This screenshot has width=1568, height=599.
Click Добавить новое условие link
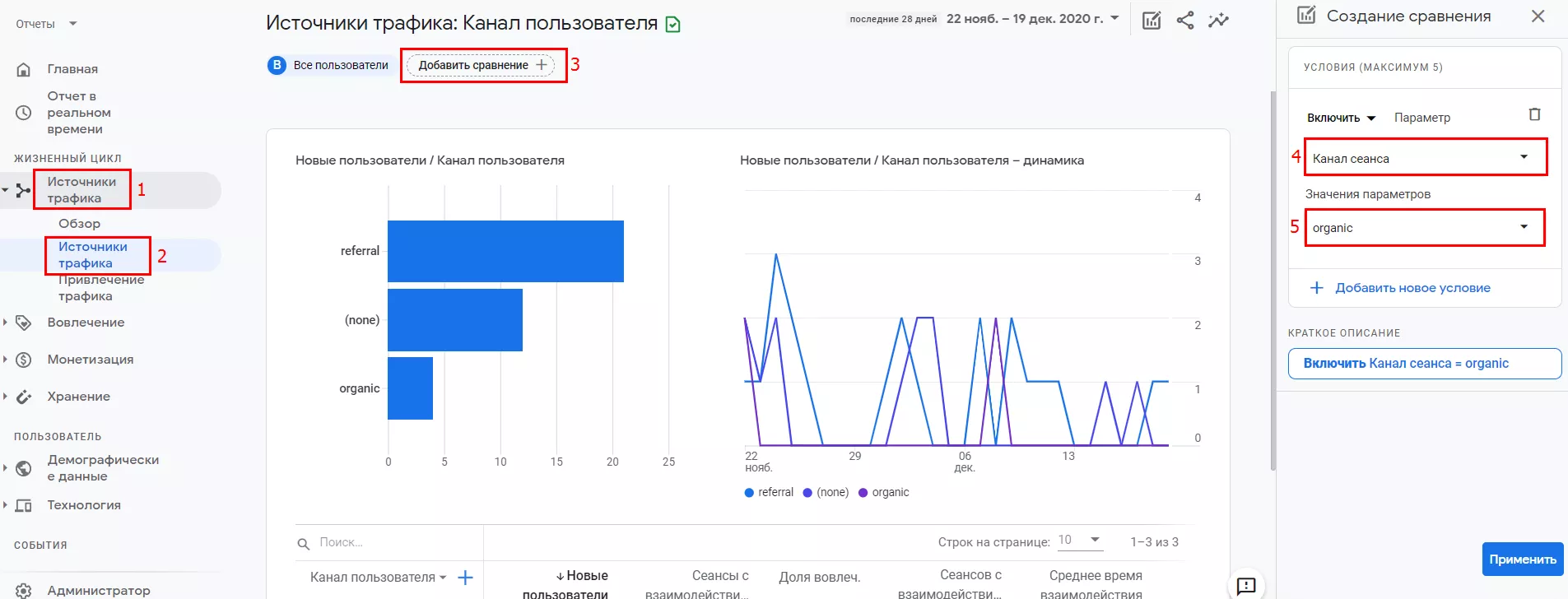pyautogui.click(x=1412, y=288)
